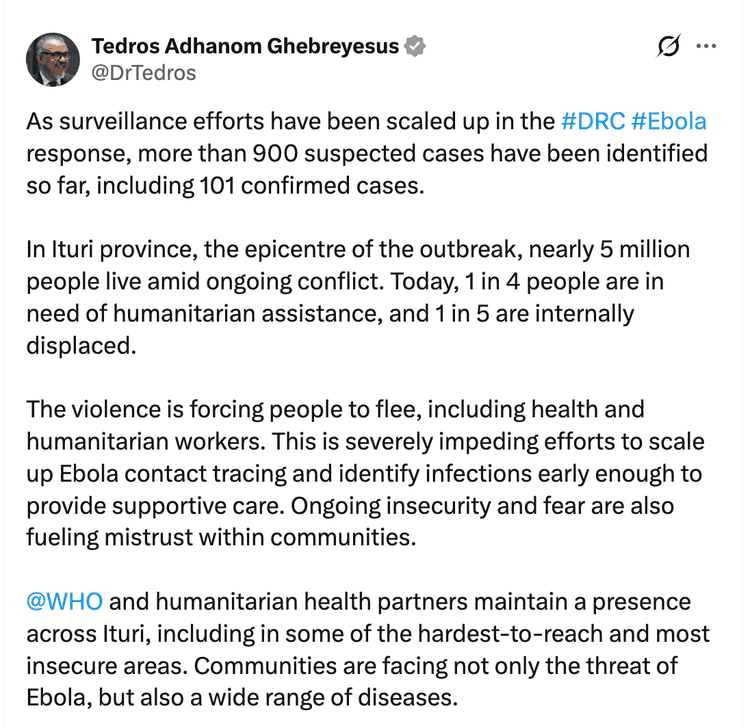Open the Grok explain-post icon

tap(668, 46)
